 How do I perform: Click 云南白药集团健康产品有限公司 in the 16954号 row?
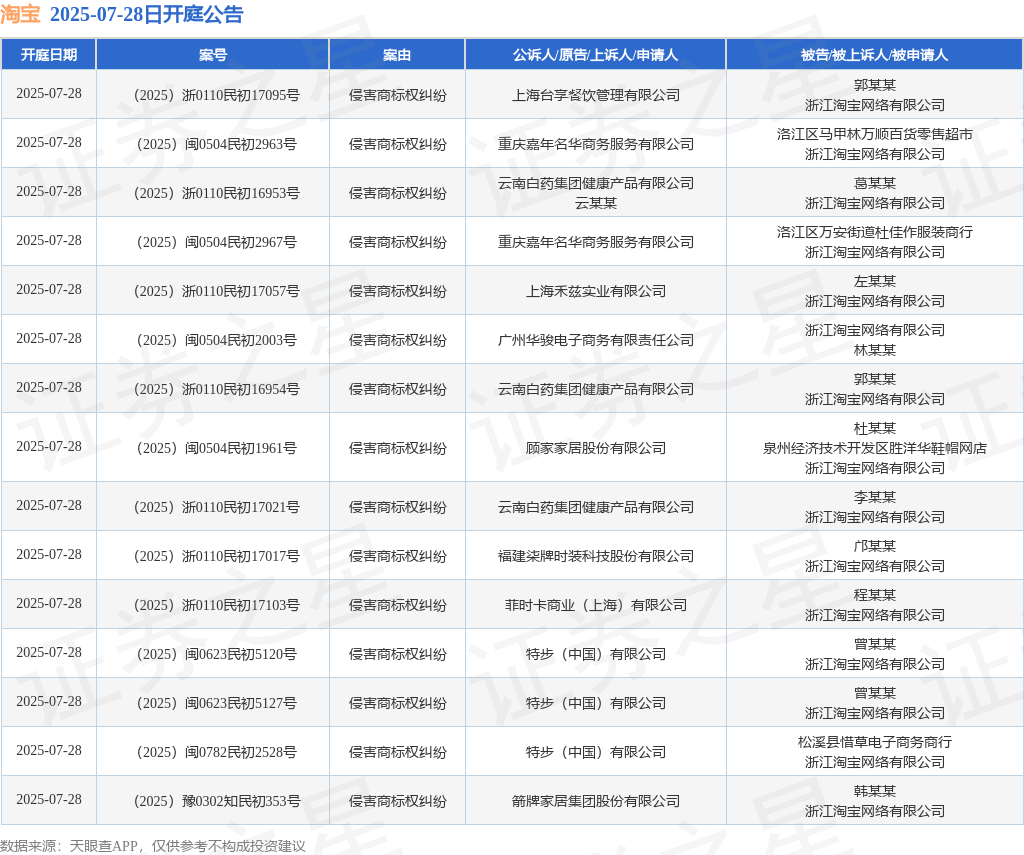596,389
